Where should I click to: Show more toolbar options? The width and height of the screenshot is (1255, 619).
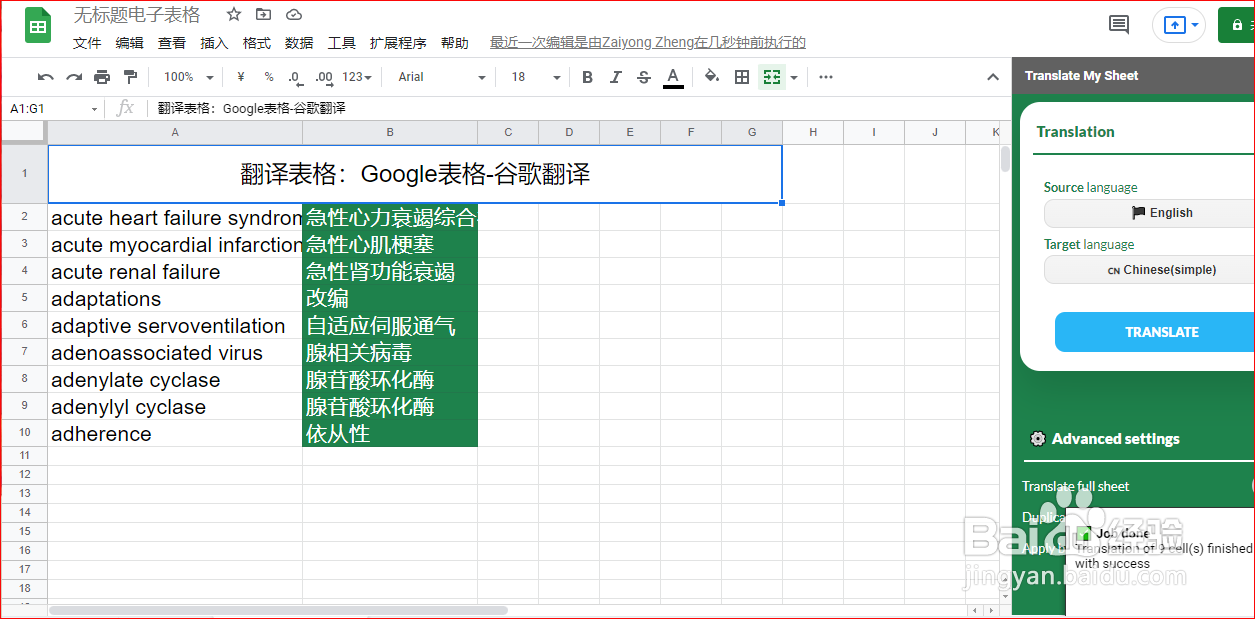click(x=826, y=77)
